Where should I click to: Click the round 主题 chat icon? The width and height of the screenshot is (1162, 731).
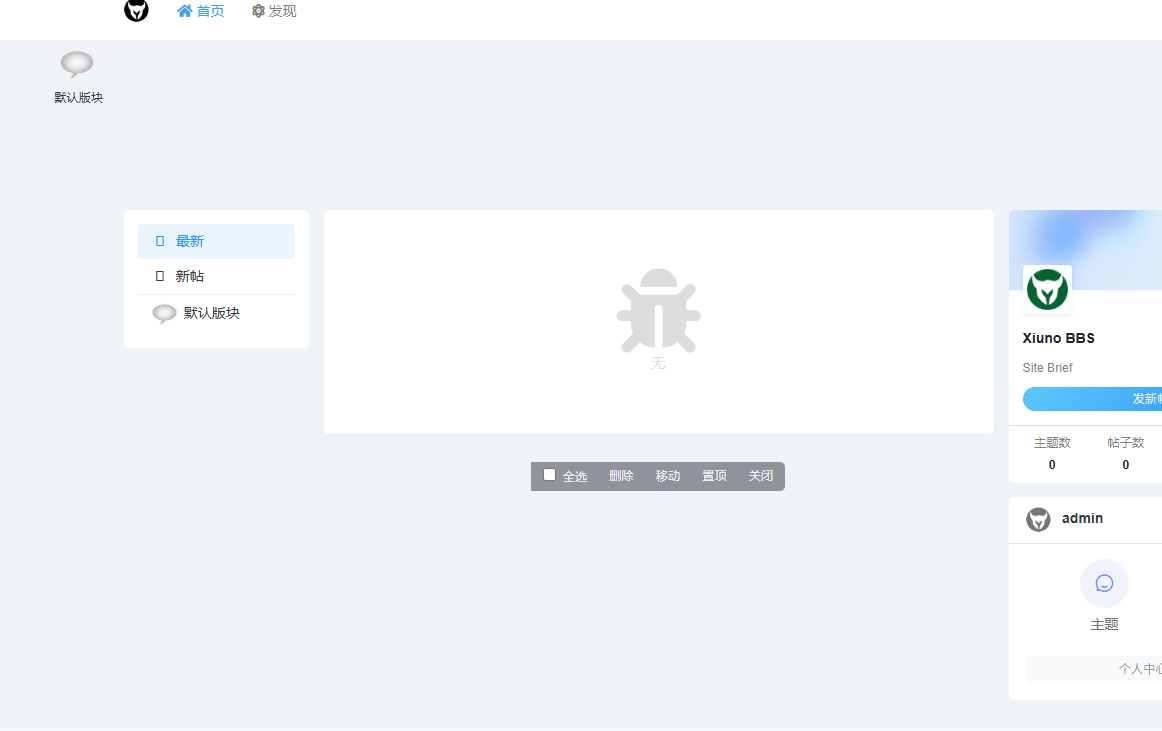click(x=1104, y=583)
